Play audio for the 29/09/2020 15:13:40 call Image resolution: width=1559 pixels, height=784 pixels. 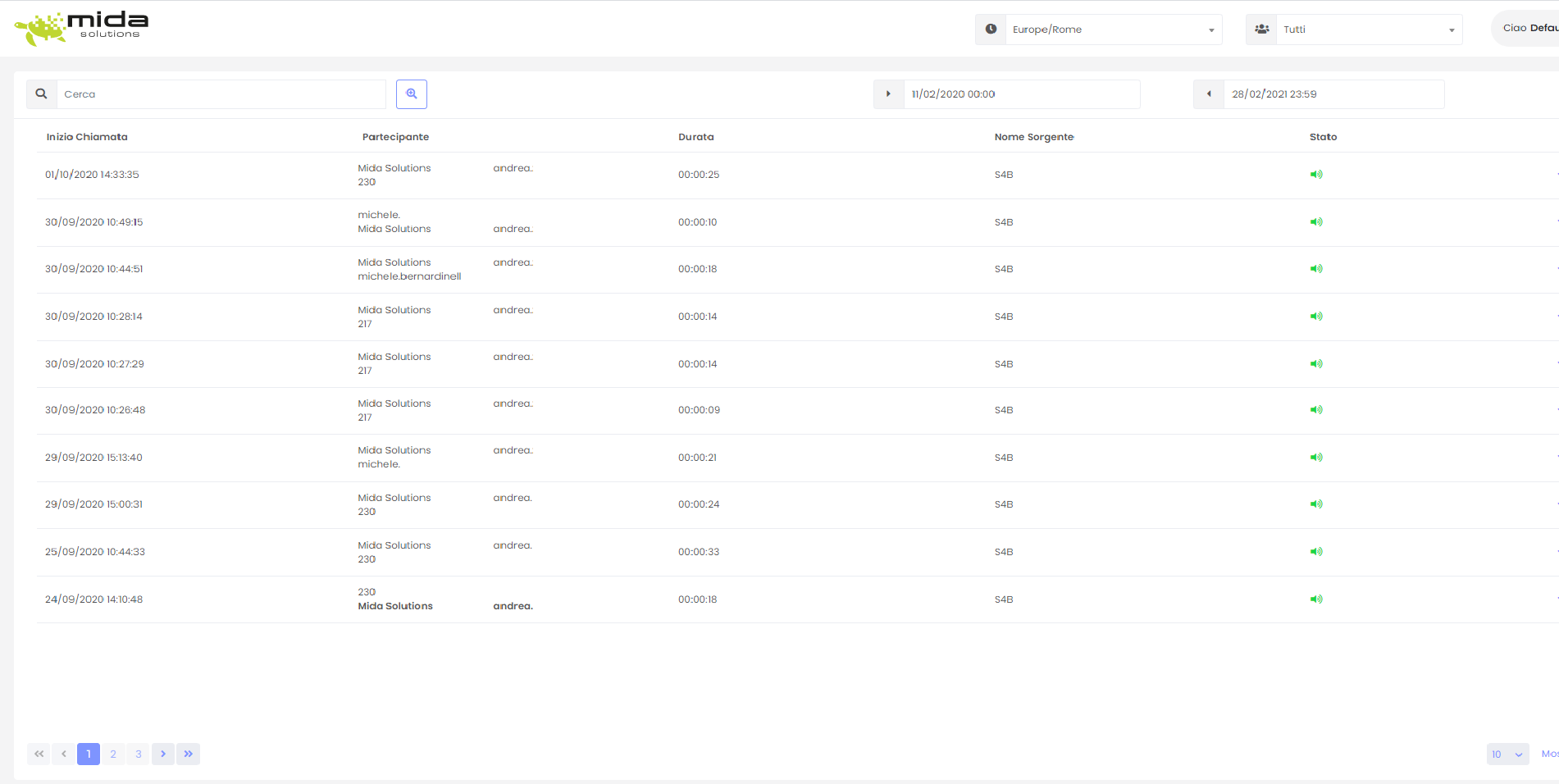(1317, 457)
